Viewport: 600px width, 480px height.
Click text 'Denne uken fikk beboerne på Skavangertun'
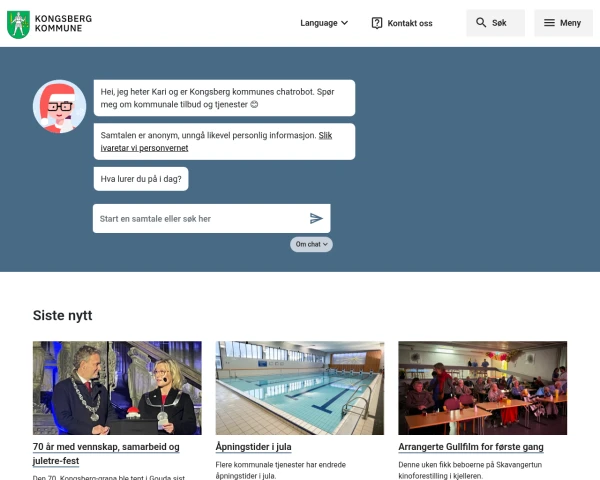(x=470, y=465)
